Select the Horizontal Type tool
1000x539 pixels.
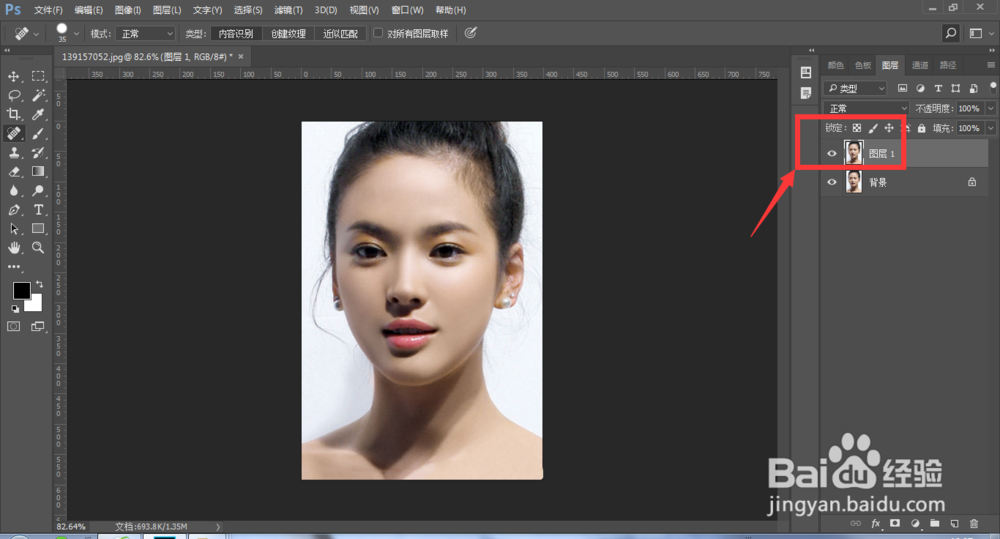tap(38, 210)
